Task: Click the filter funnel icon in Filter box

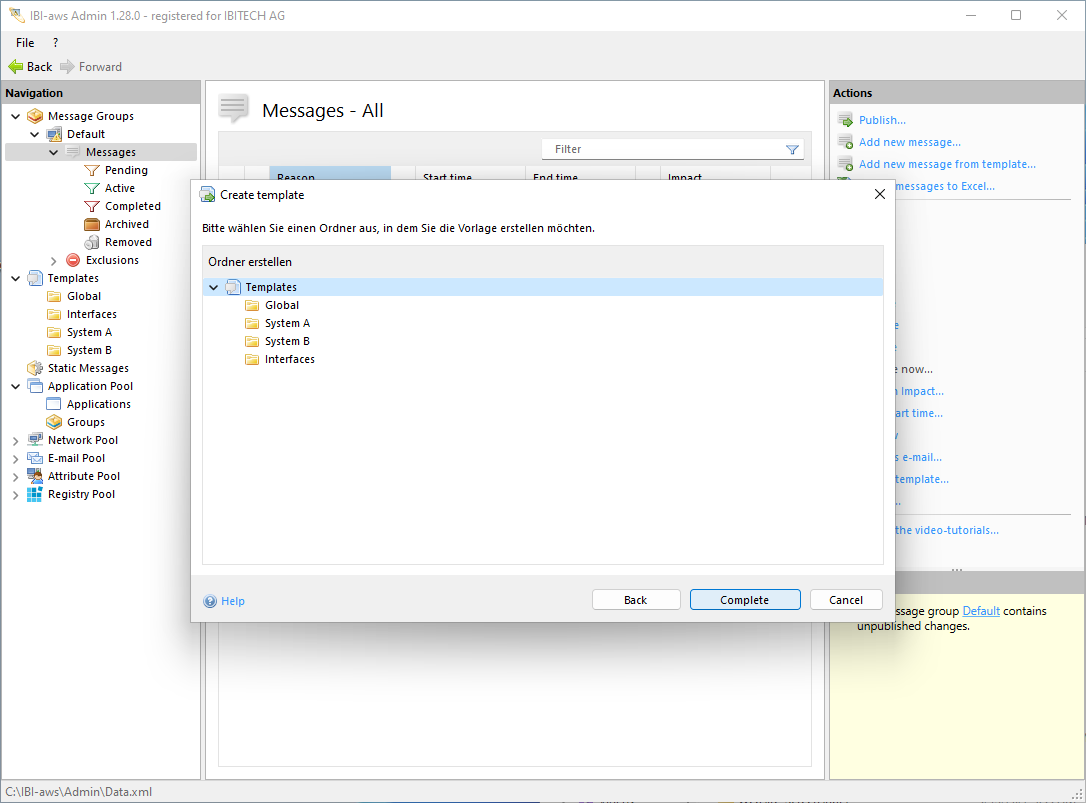Action: pyautogui.click(x=792, y=149)
